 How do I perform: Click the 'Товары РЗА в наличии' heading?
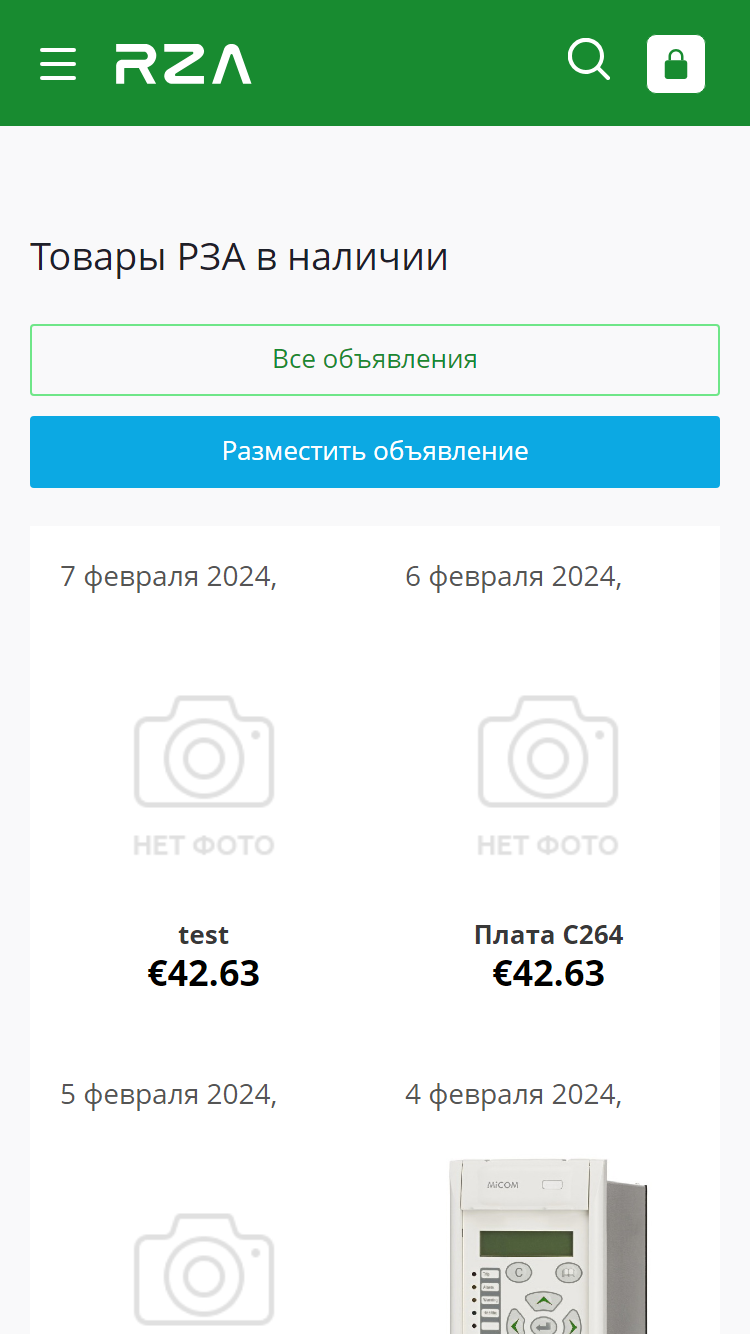239,257
